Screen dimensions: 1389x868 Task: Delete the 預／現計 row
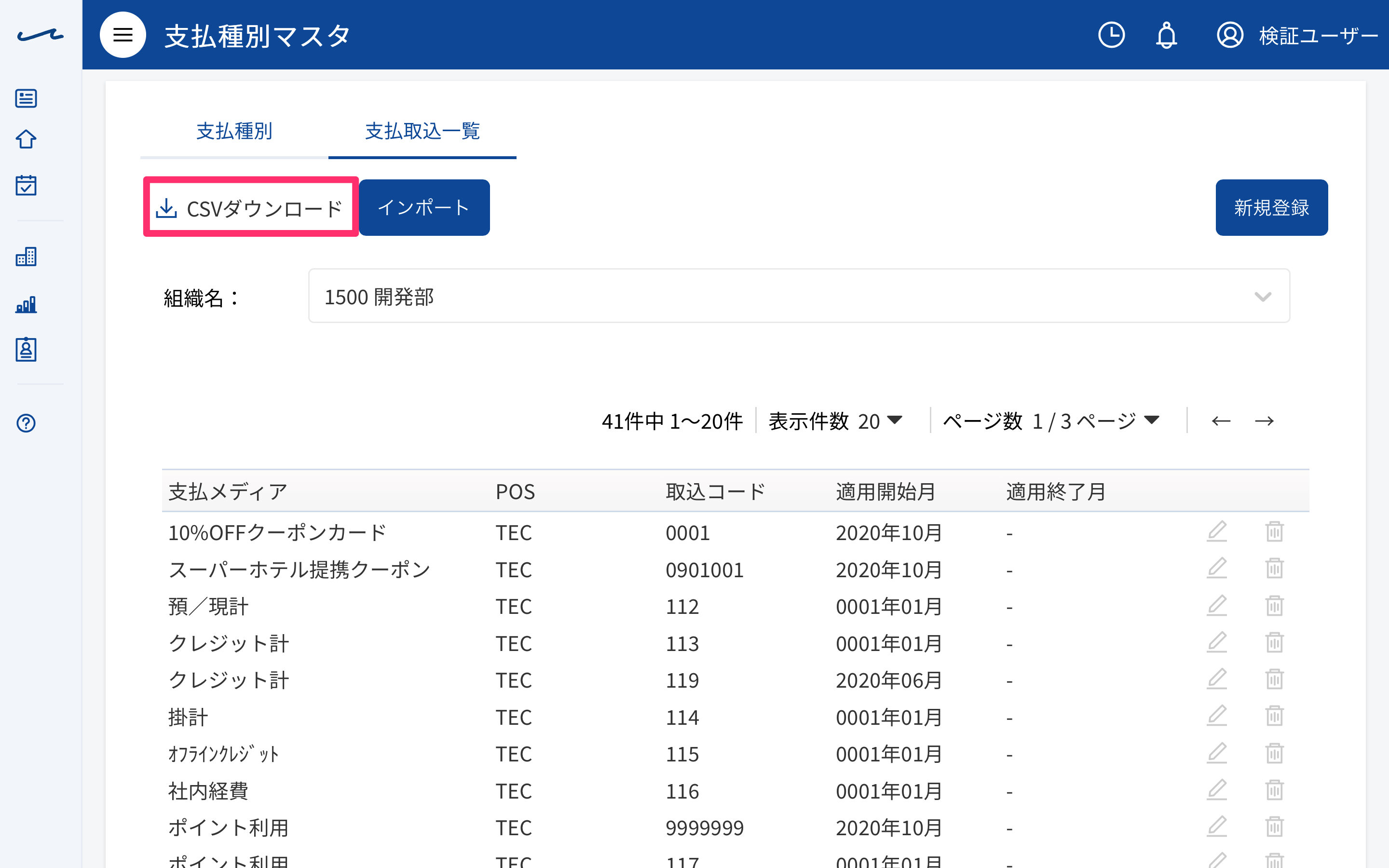click(1274, 606)
